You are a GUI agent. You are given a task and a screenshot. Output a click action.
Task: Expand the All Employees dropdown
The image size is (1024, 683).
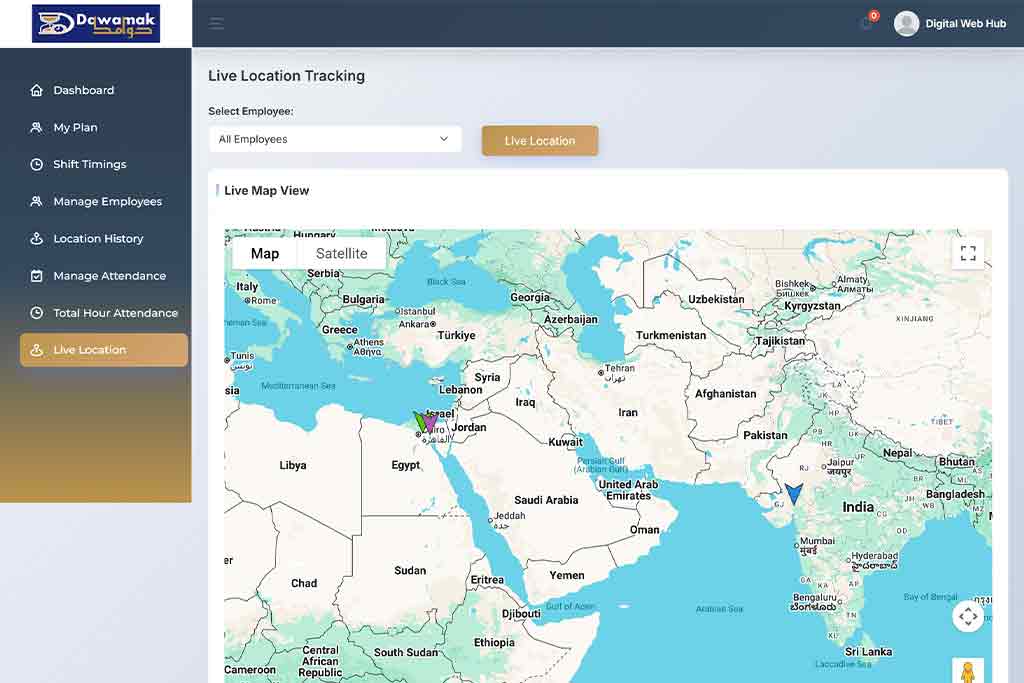click(x=335, y=139)
